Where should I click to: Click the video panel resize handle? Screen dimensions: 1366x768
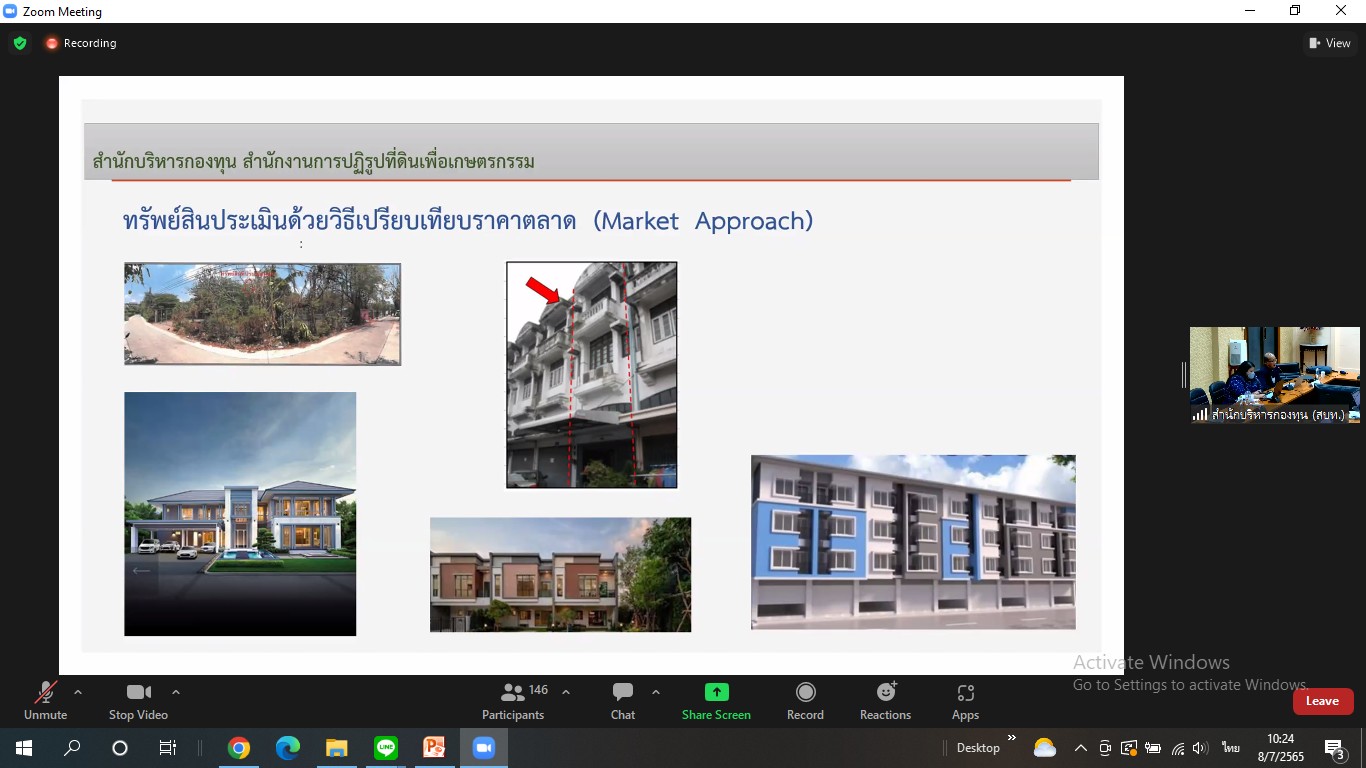click(1184, 375)
